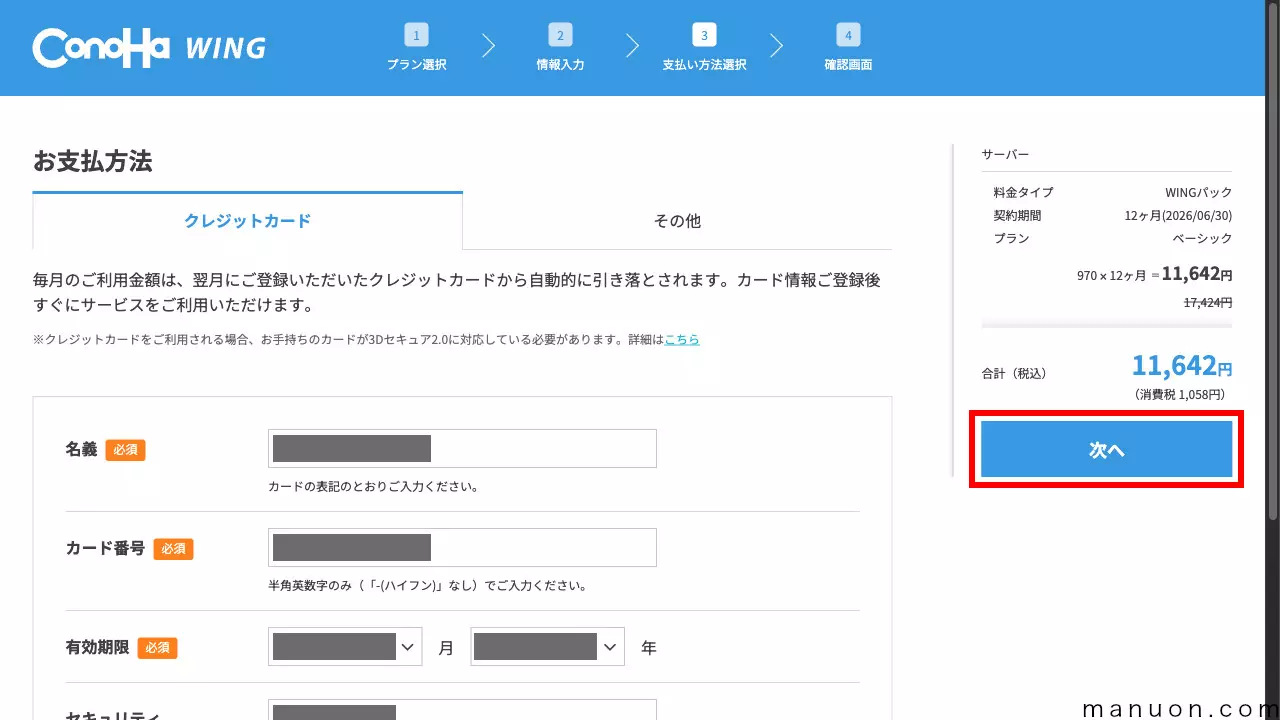Click the ConoHa WING logo
The height and width of the screenshot is (720, 1280).
point(148,47)
